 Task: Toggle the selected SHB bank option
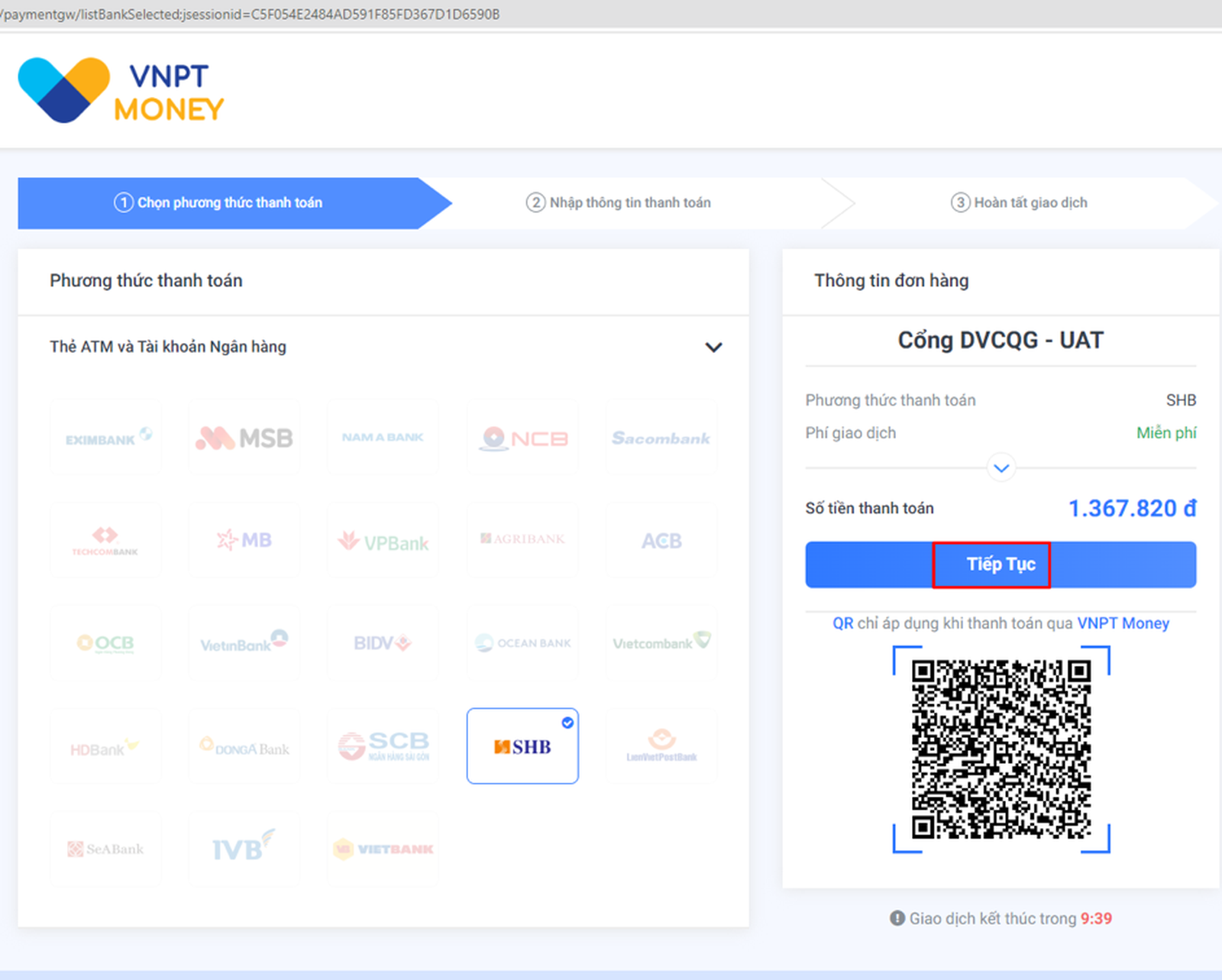point(522,746)
